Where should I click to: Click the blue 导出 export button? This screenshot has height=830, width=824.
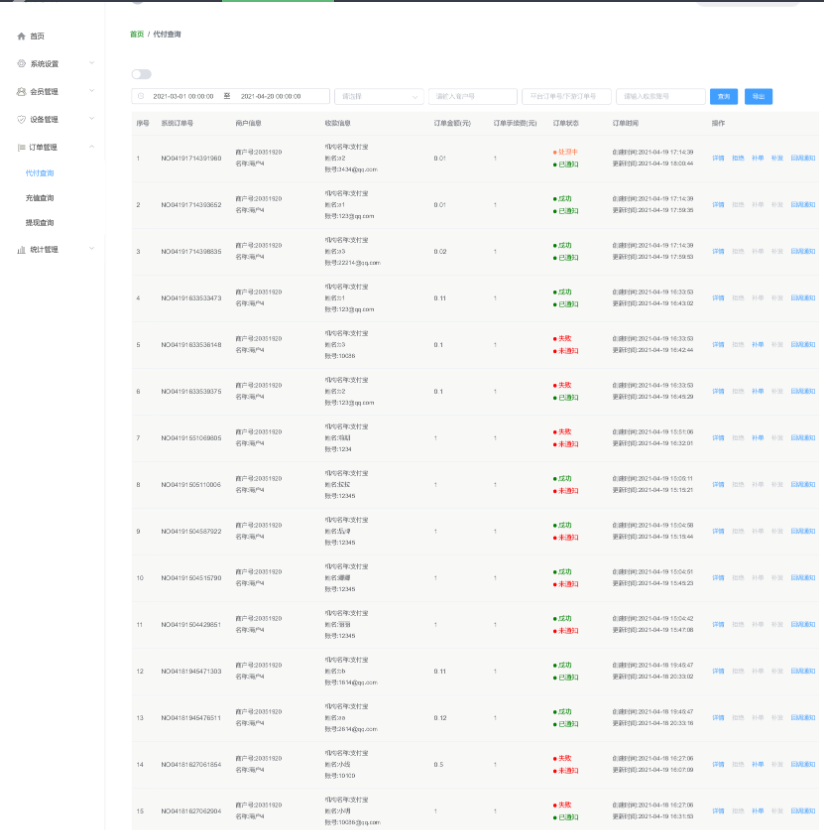[758, 97]
